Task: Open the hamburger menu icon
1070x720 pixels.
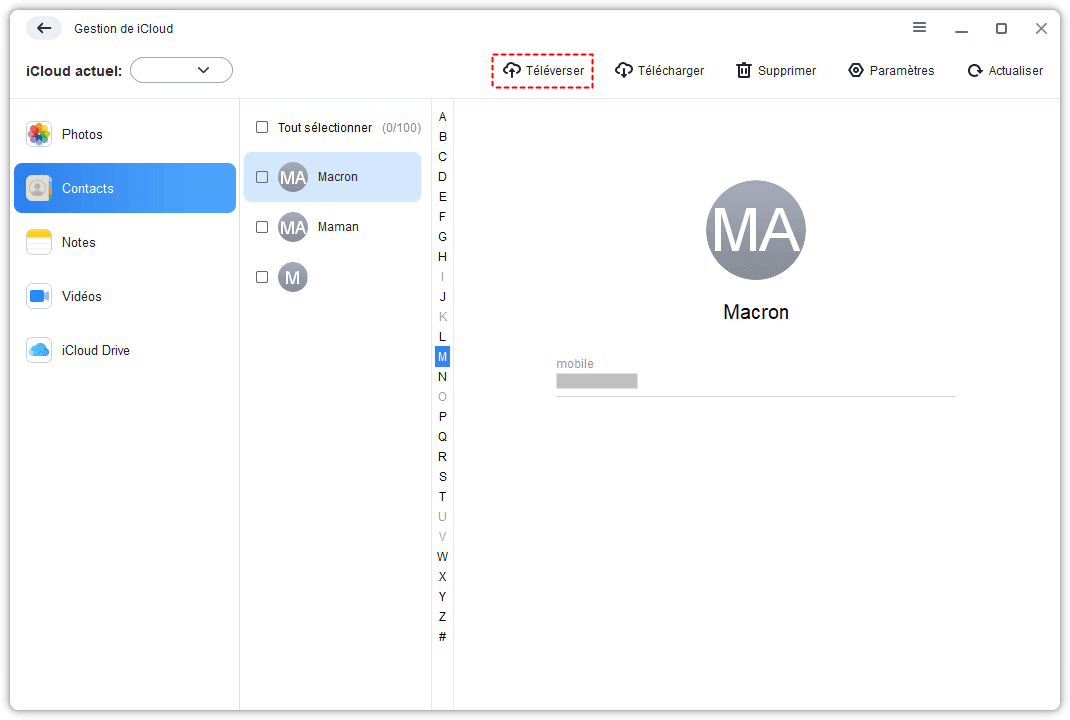Action: [x=919, y=27]
